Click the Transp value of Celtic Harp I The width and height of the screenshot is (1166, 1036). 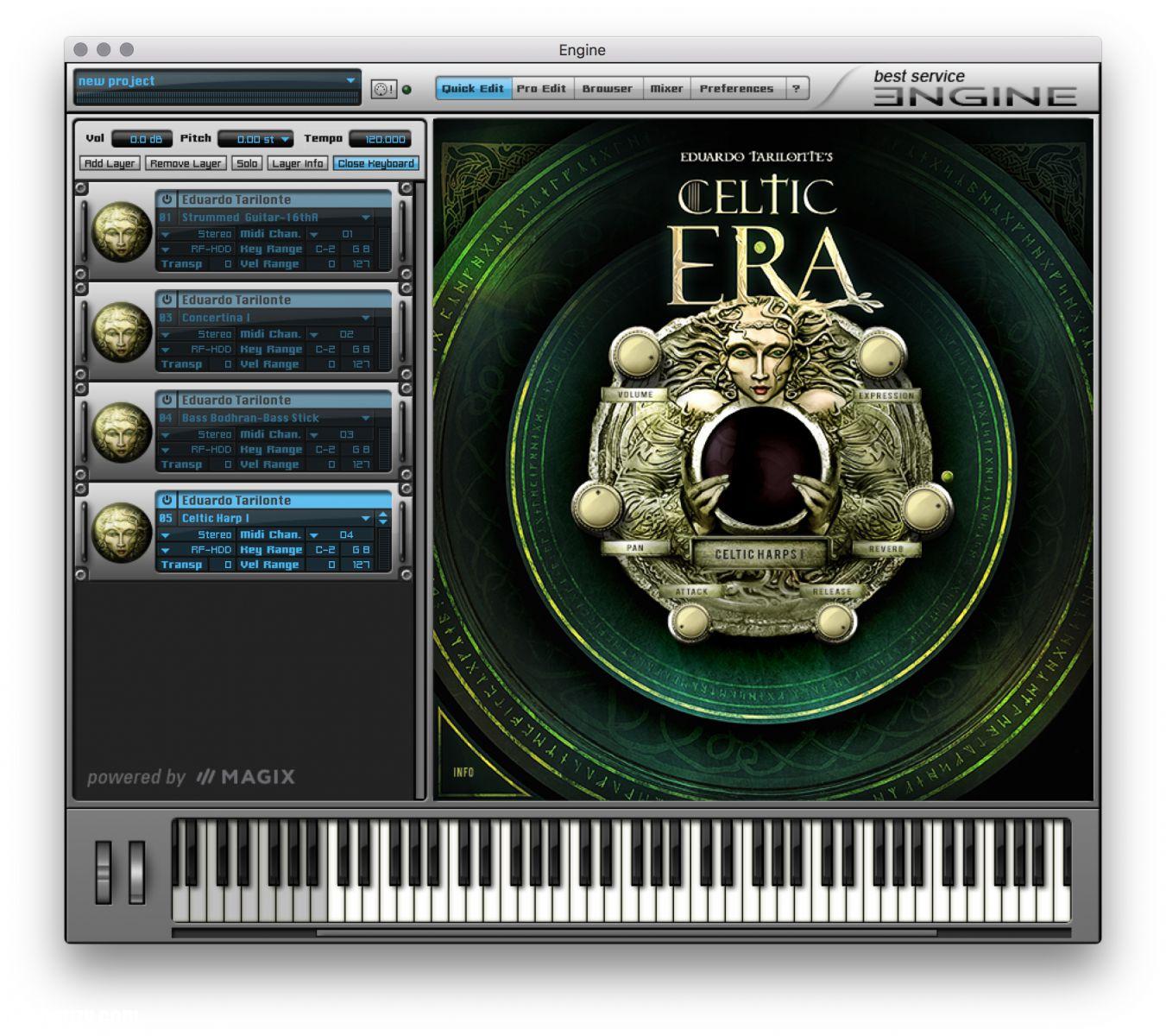[x=222, y=565]
